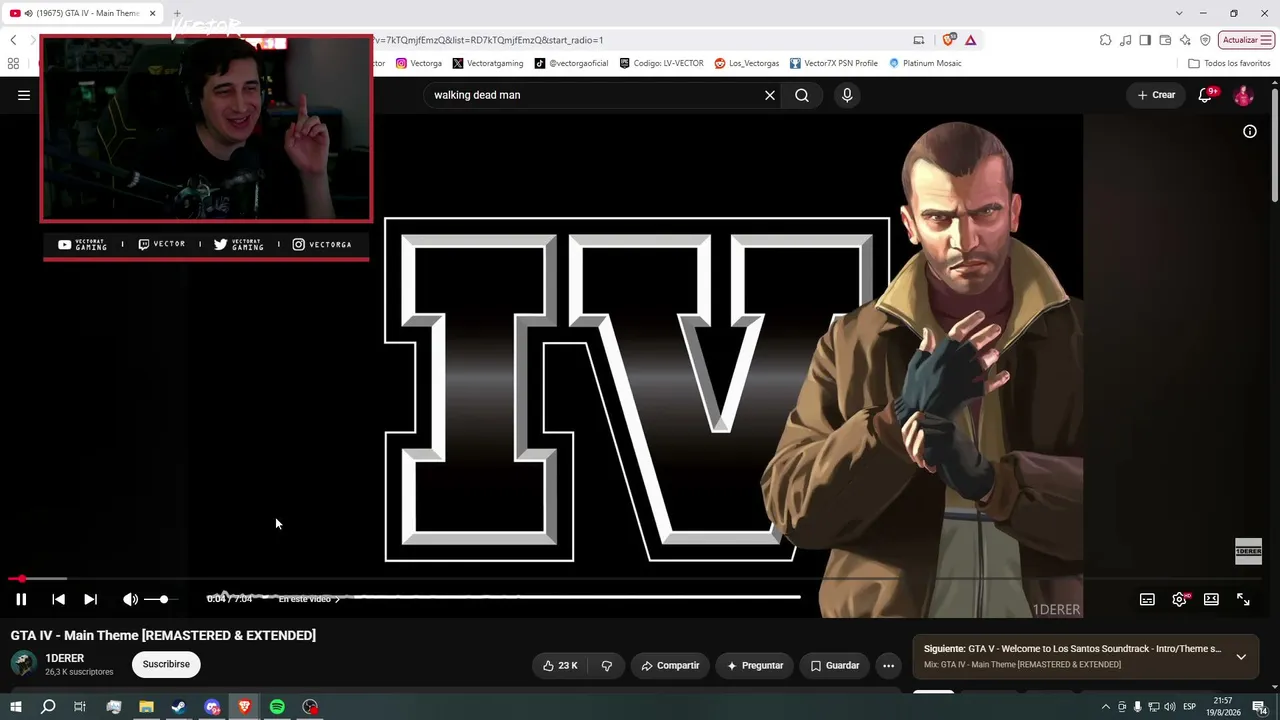Open YouTube notifications bell
This screenshot has width=1280, height=720.
click(x=1206, y=95)
